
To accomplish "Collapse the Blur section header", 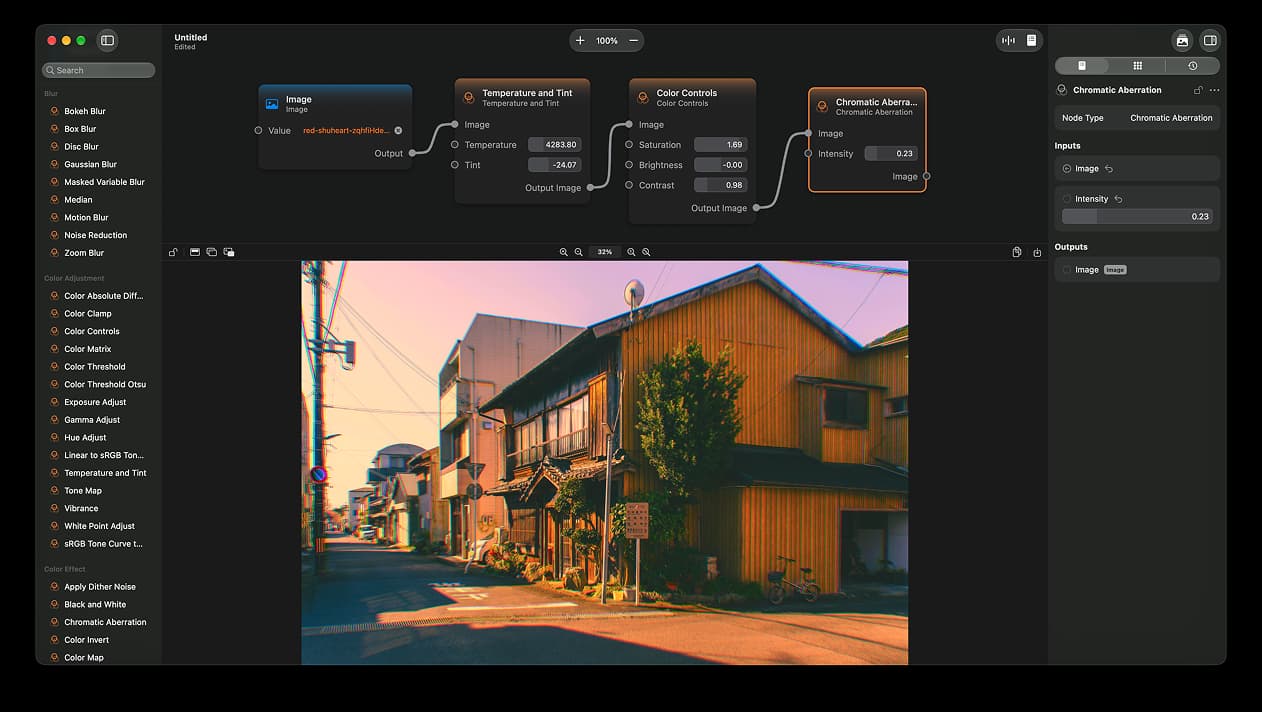I will 51,93.
